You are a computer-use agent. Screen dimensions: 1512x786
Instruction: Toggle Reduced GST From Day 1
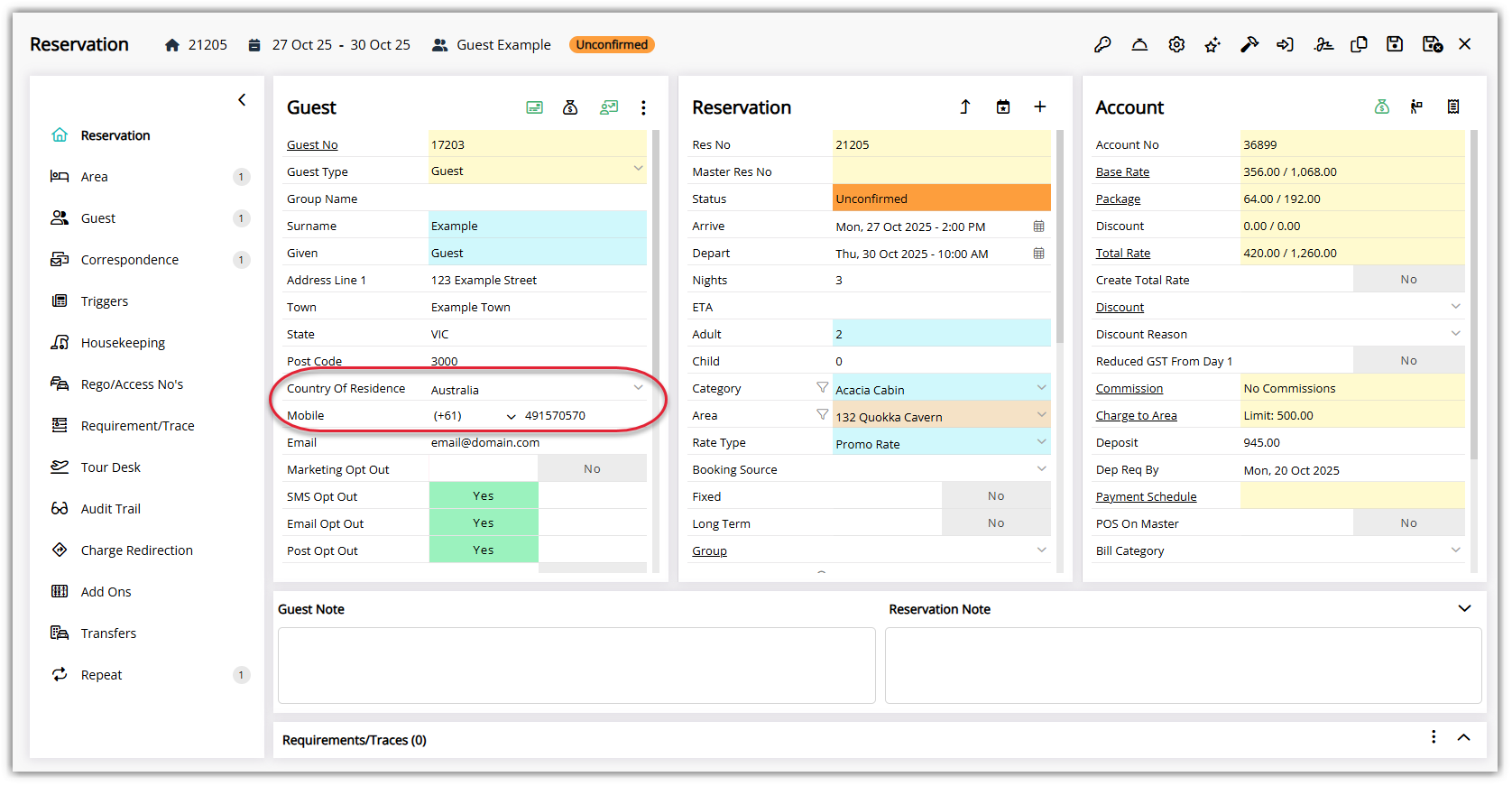[x=1352, y=360]
